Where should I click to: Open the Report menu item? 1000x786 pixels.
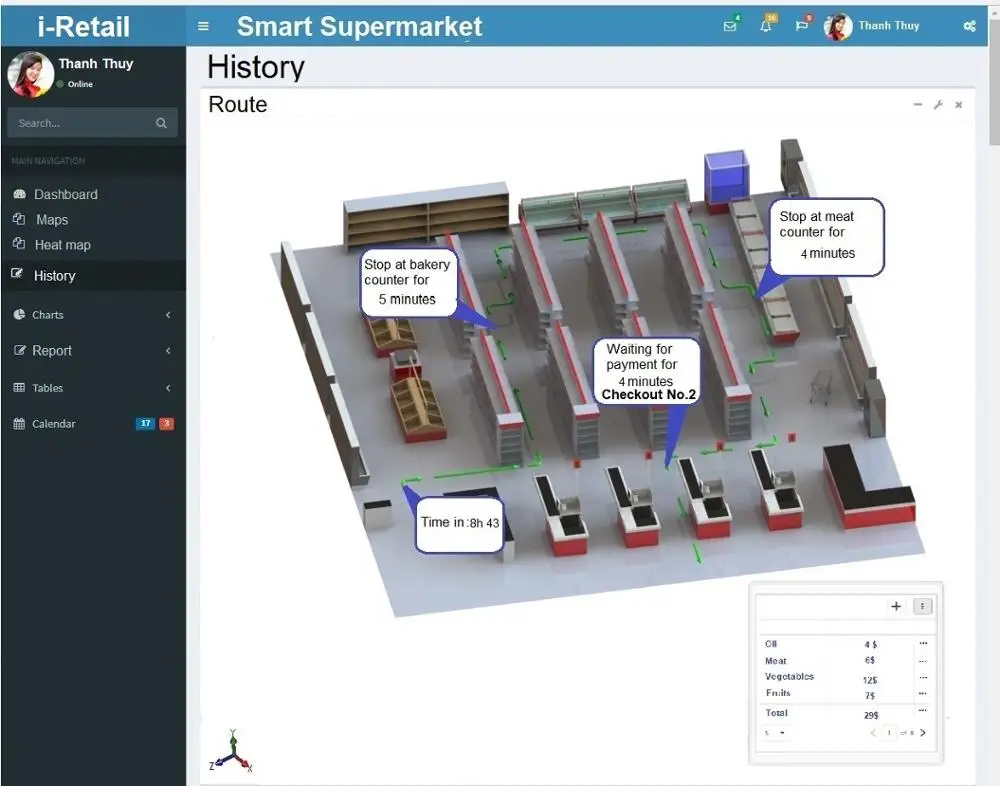point(52,351)
